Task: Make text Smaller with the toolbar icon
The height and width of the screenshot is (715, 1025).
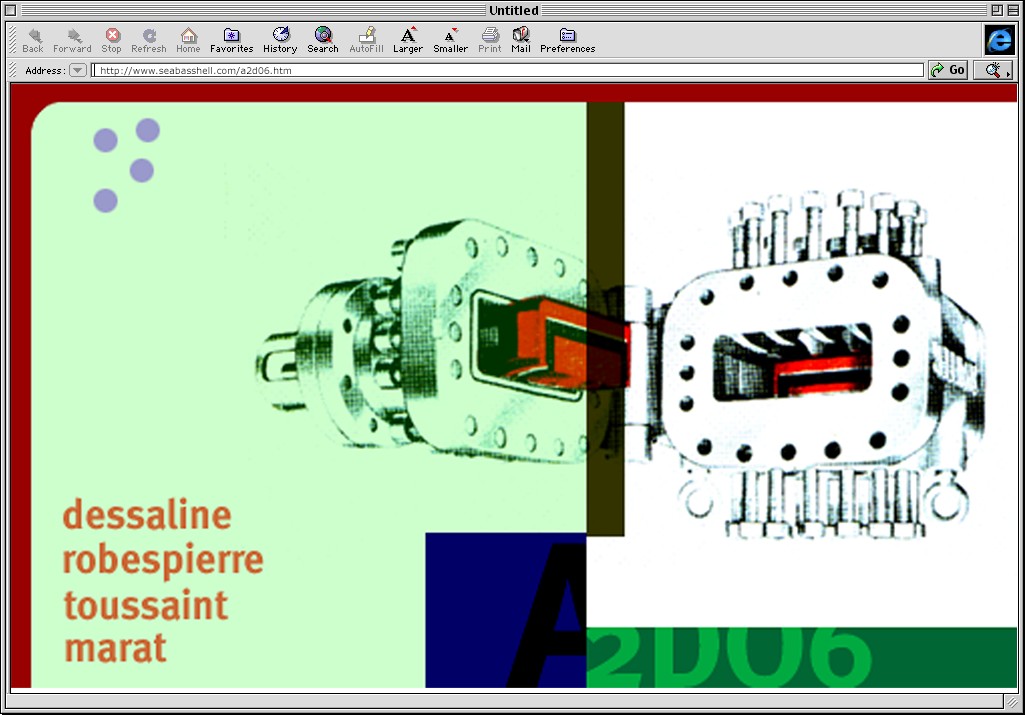Action: tap(450, 40)
